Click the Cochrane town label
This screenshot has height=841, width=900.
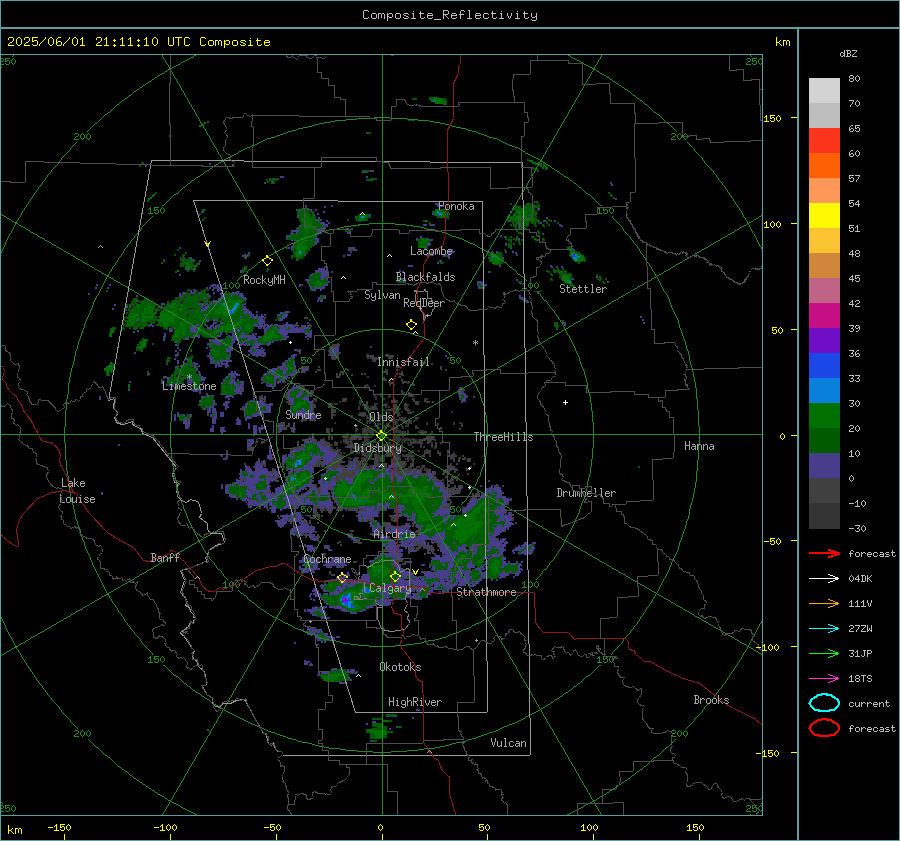(x=327, y=559)
